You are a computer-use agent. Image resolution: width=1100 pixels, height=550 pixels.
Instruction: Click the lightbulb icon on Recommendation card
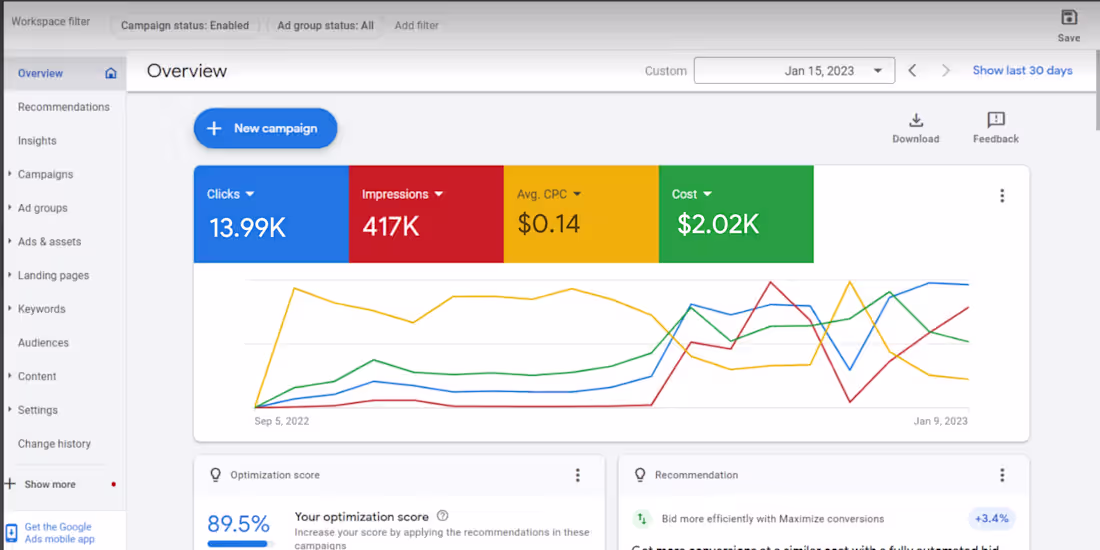pyautogui.click(x=640, y=475)
